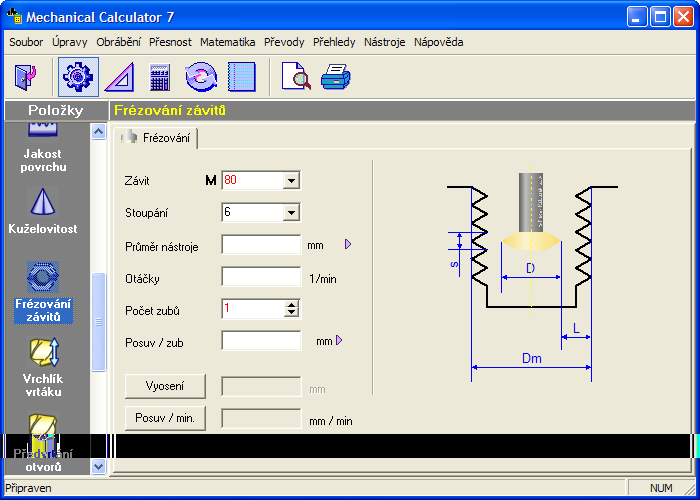700x500 pixels.
Task: Decrease Počet zubů with down stepper
Action: 292,313
